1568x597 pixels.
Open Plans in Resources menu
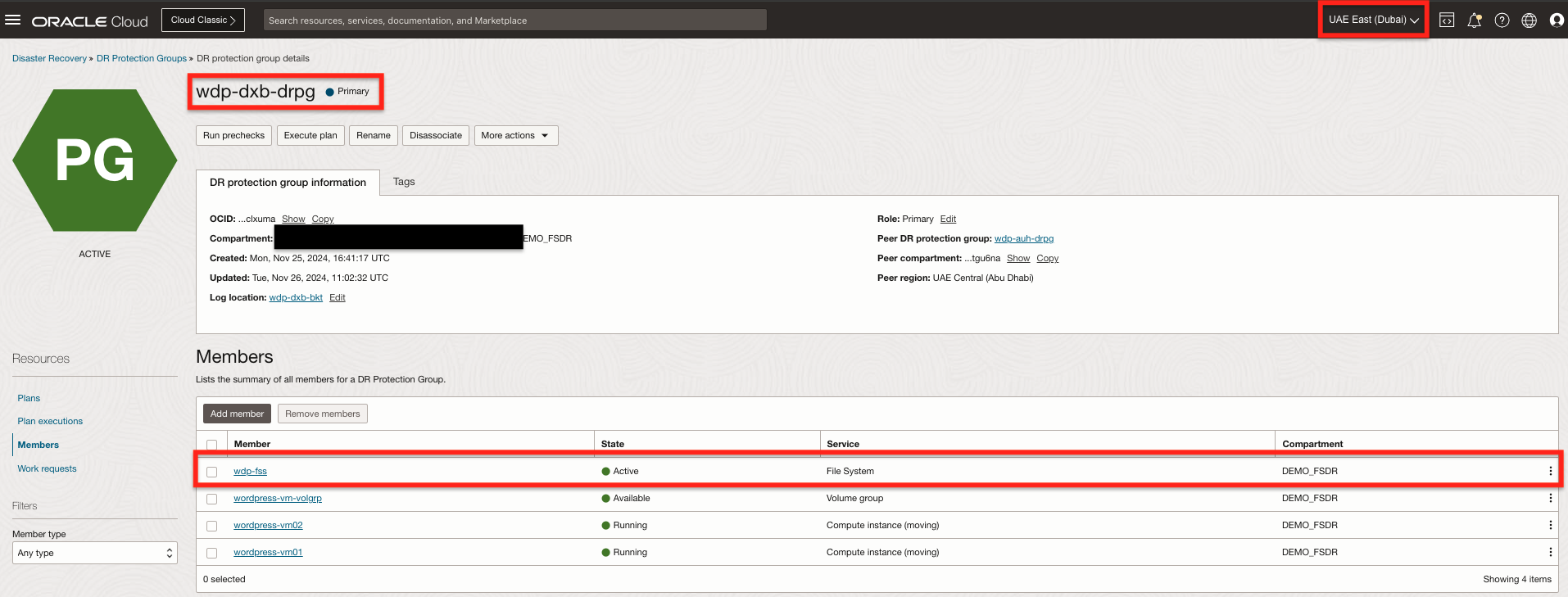click(x=29, y=398)
